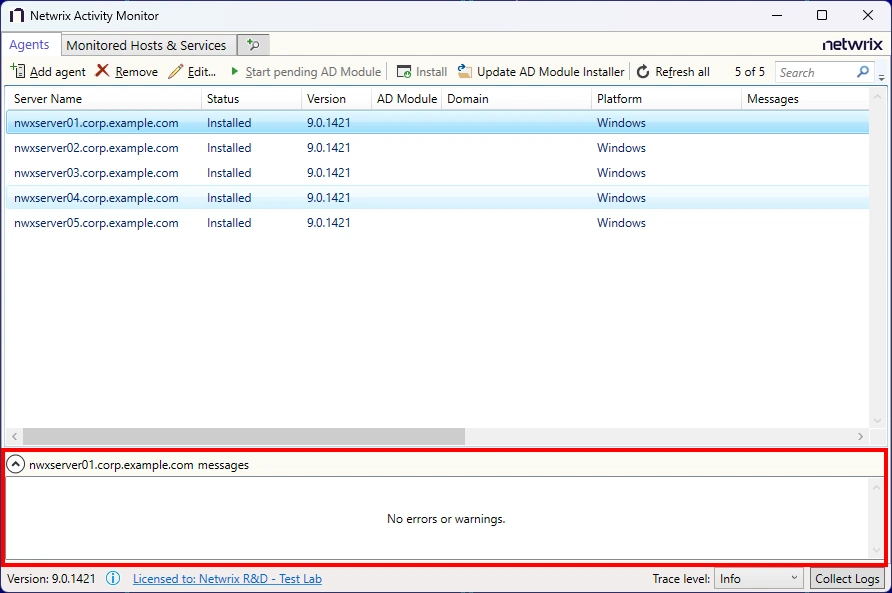Click the Refresh all circular arrow icon

[643, 72]
